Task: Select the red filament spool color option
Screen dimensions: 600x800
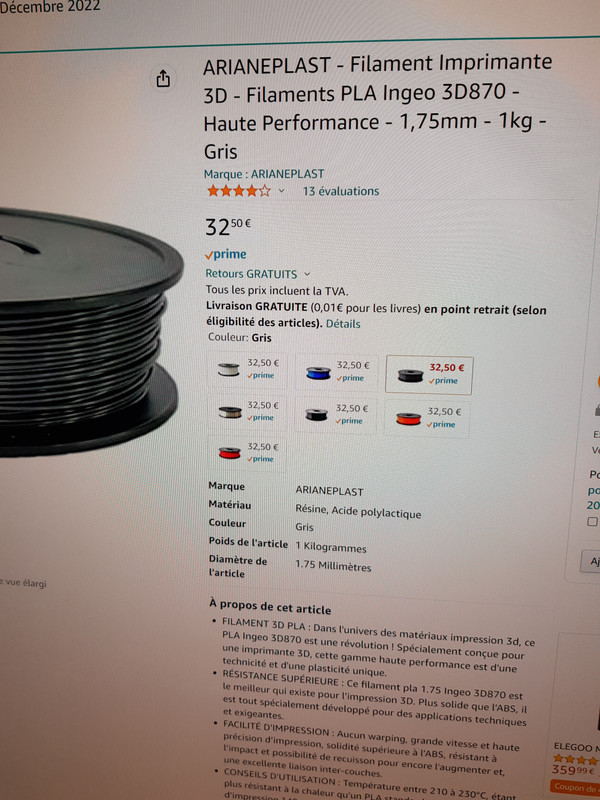Action: pos(247,453)
